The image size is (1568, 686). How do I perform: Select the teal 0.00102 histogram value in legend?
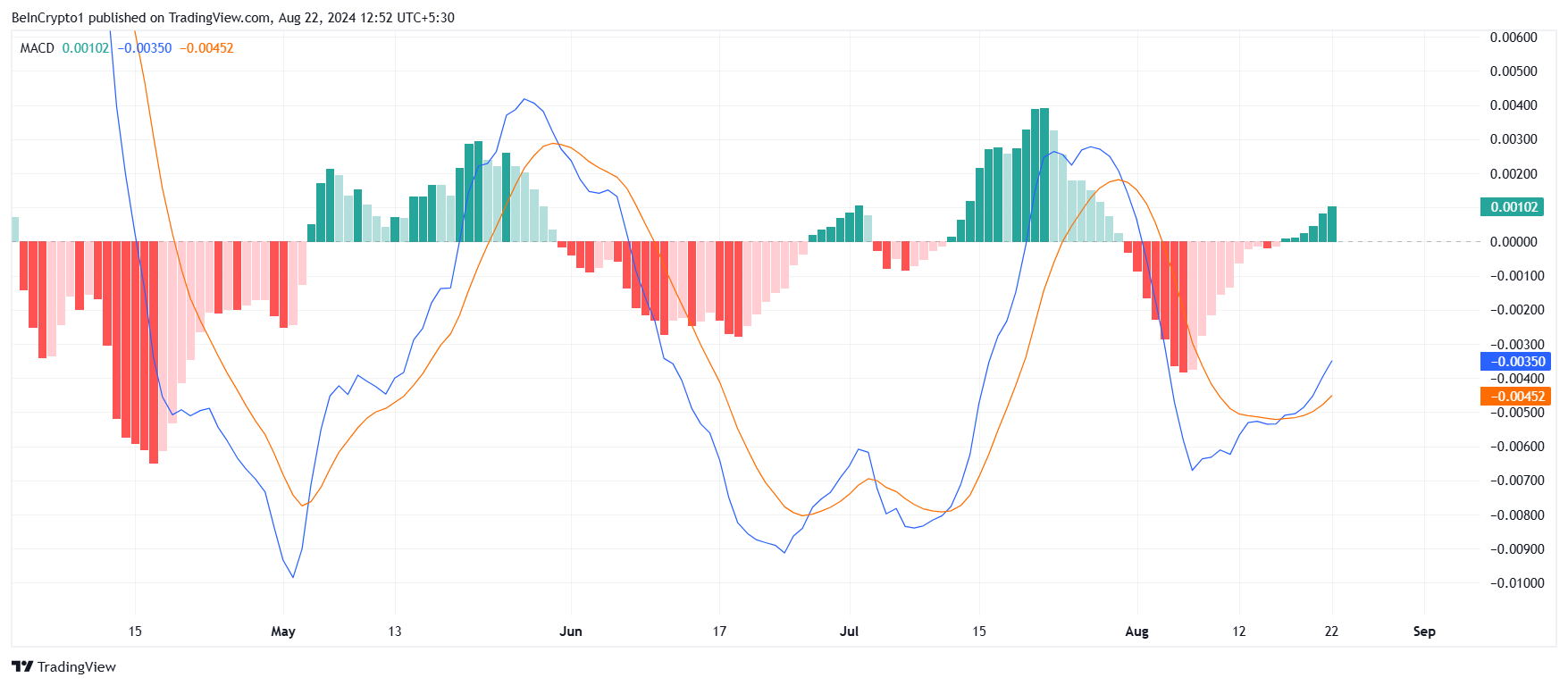(x=85, y=48)
